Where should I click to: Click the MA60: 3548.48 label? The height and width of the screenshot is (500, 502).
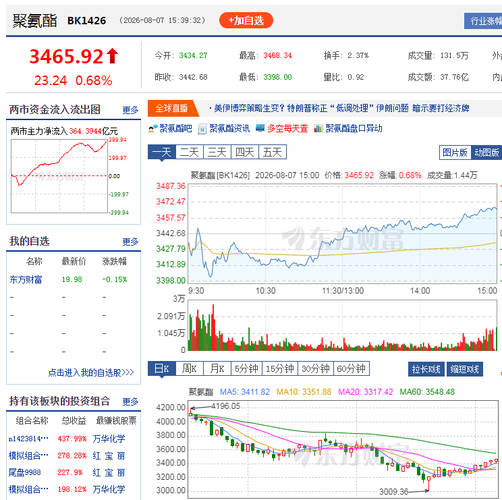tap(427, 392)
